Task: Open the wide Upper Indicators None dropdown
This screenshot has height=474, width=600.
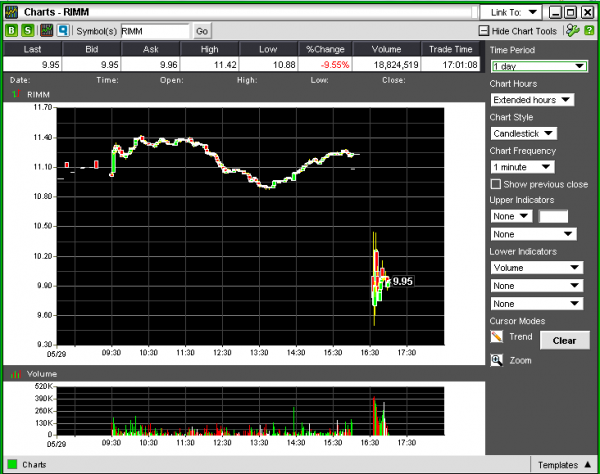Action: 533,234
